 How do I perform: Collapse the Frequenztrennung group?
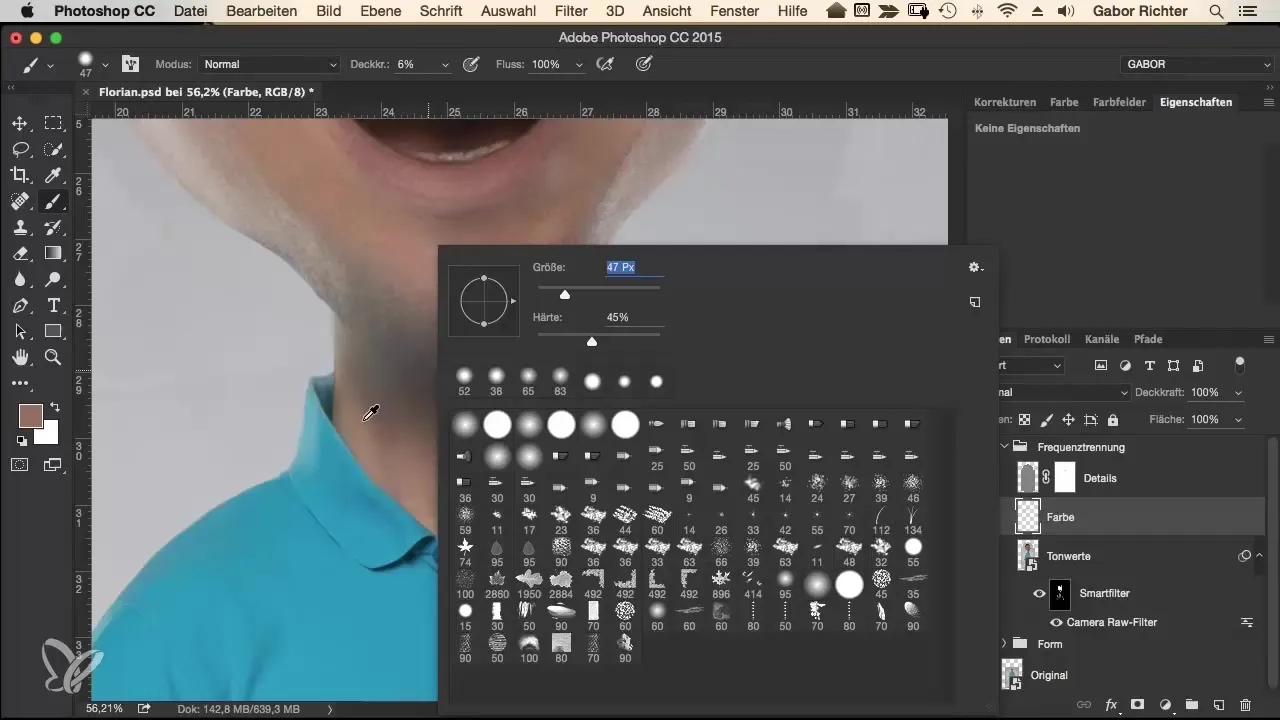(x=1005, y=447)
